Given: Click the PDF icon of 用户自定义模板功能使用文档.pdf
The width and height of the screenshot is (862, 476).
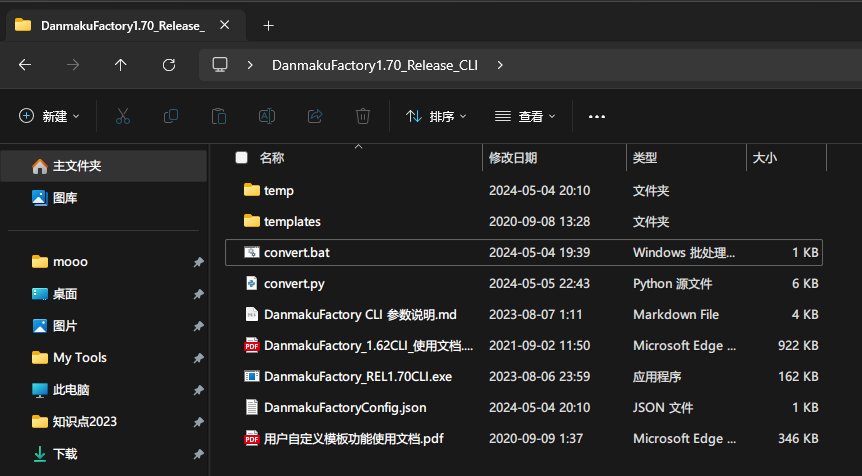Looking at the screenshot, I should [252, 439].
